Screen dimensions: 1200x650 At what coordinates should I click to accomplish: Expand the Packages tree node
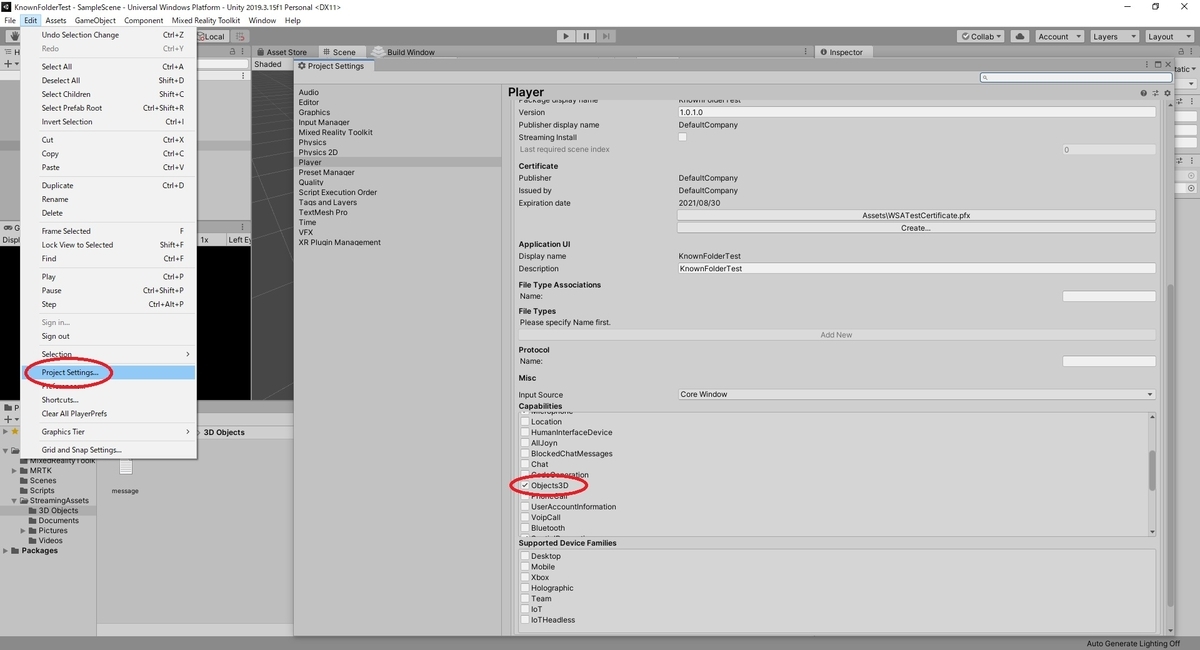pyautogui.click(x=6, y=551)
